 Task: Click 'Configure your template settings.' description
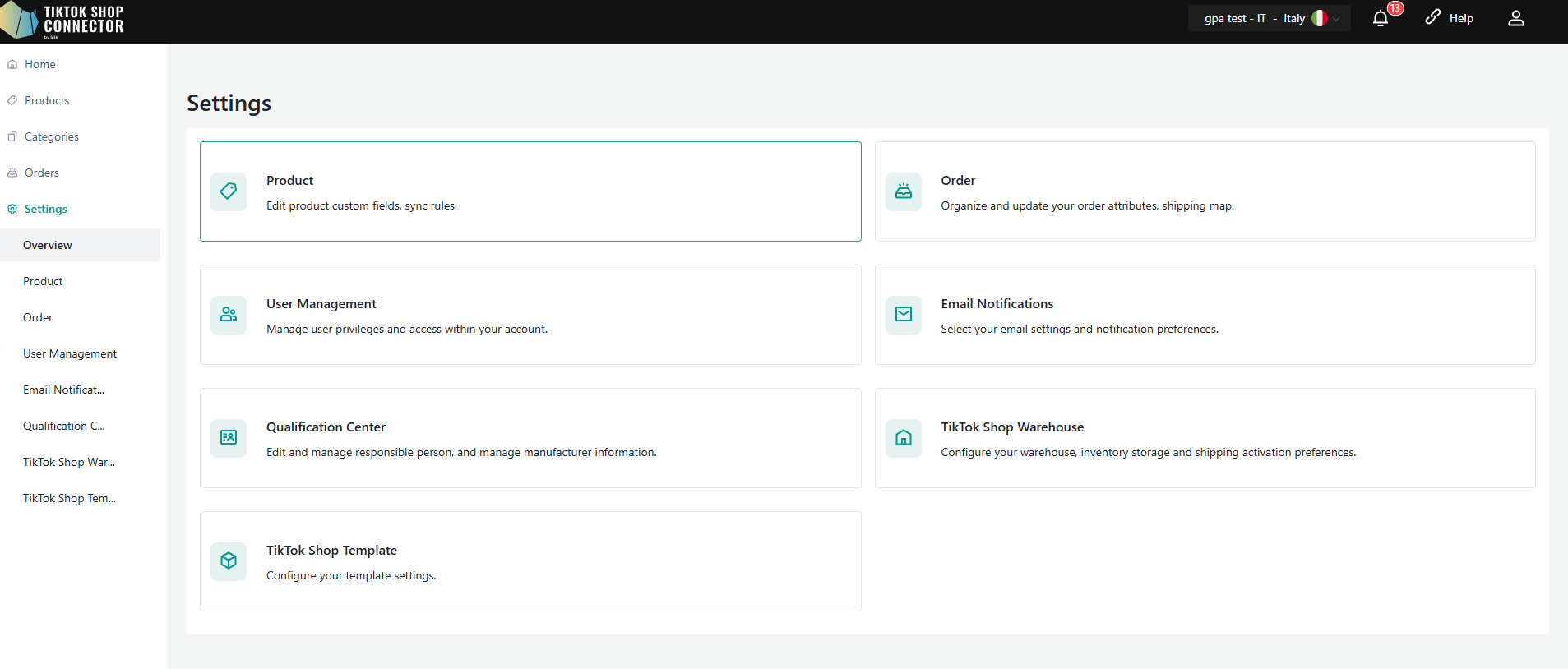click(351, 575)
